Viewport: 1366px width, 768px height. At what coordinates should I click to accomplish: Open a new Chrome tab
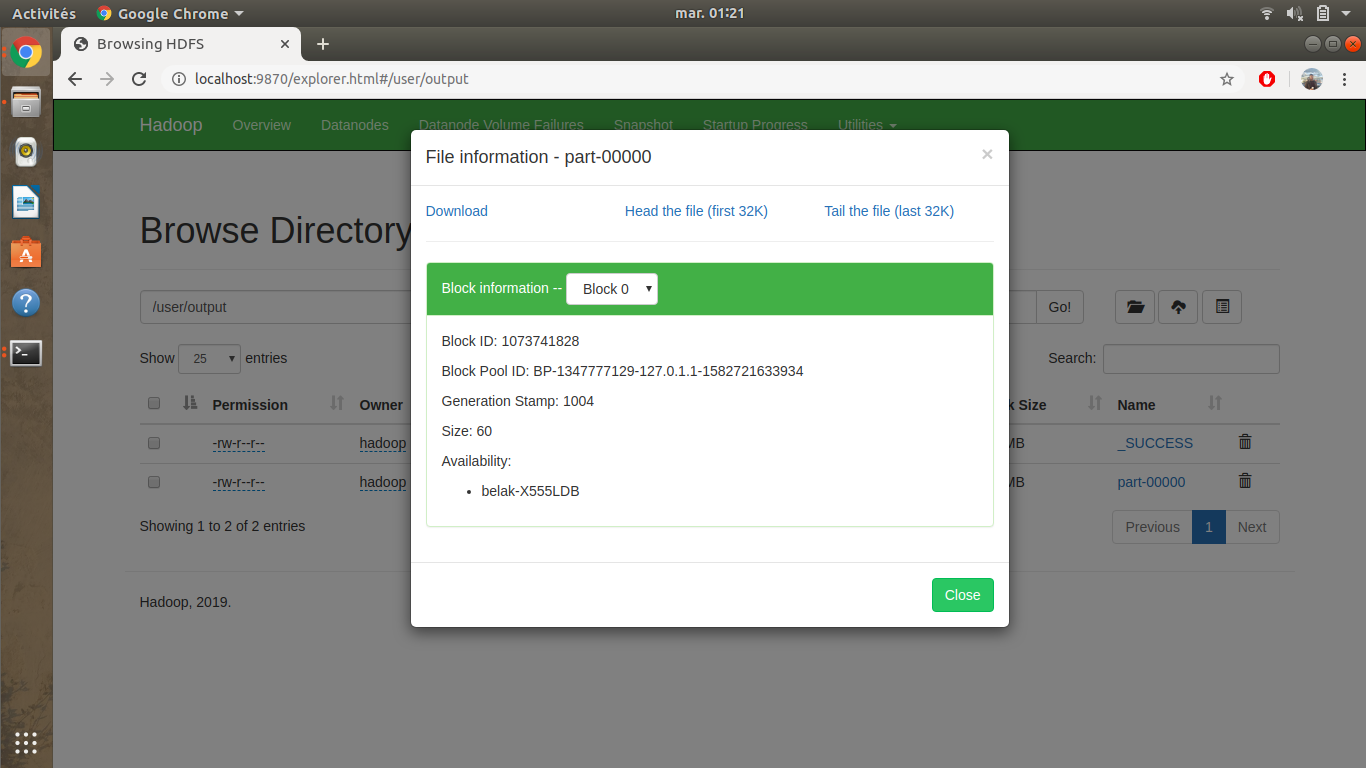pyautogui.click(x=322, y=44)
